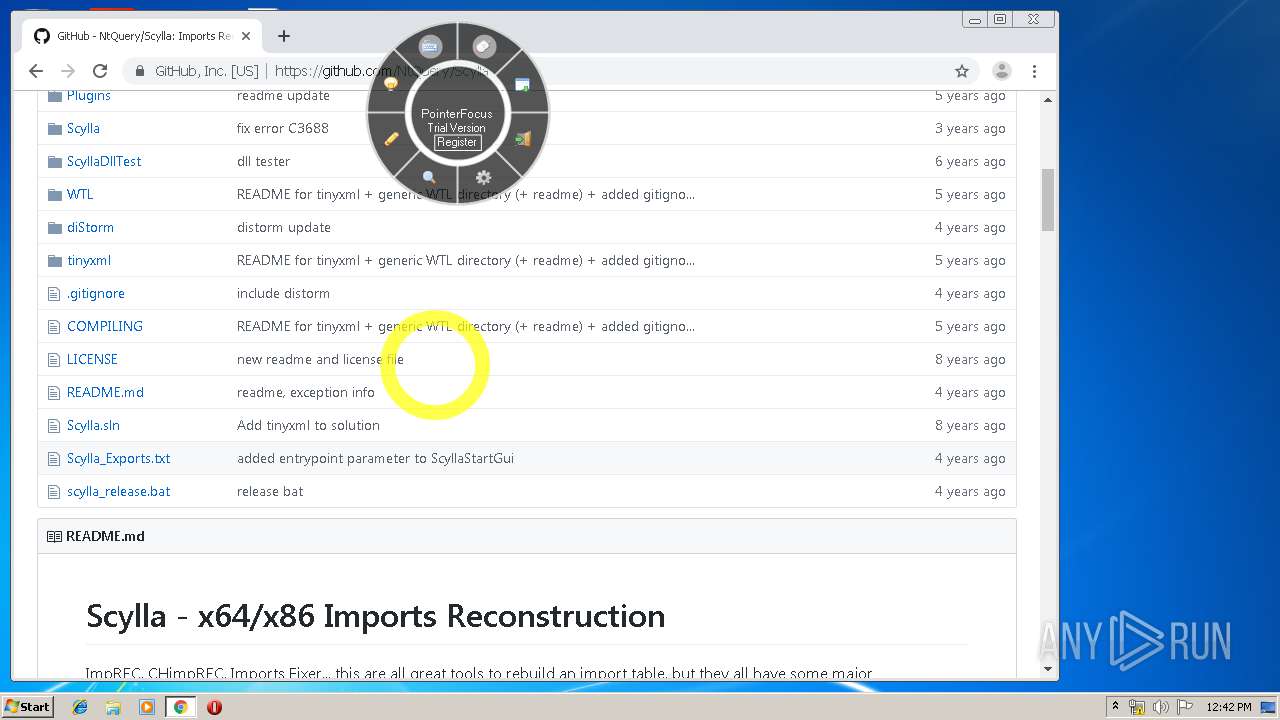
Task: Open the ScyllaDllTest folder
Action: click(x=104, y=161)
